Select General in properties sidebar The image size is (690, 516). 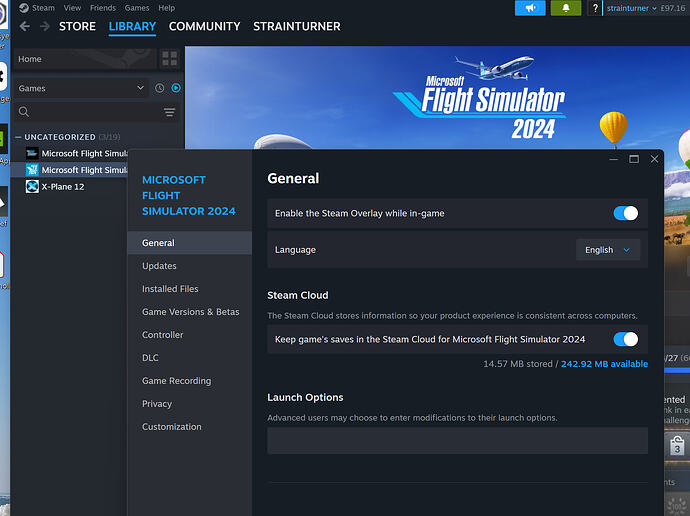(x=190, y=243)
